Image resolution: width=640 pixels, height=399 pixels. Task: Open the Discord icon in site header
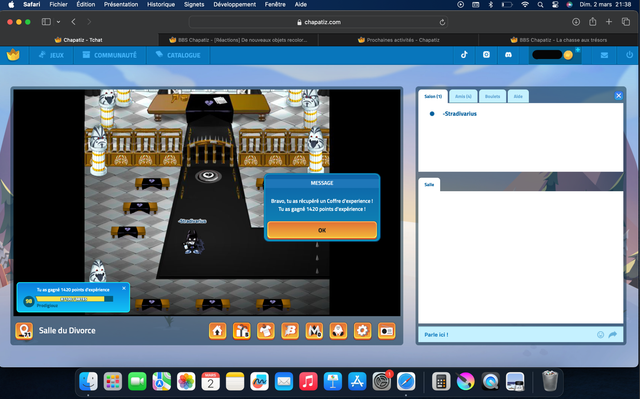tap(508, 55)
